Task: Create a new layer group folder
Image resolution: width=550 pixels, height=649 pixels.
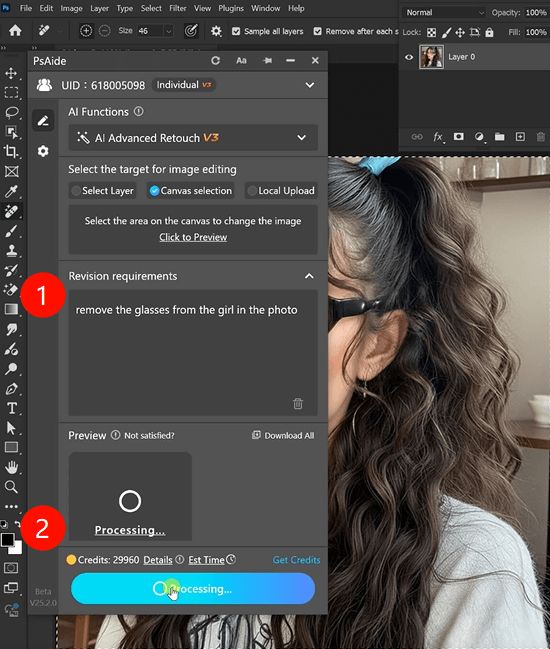Action: coord(500,137)
